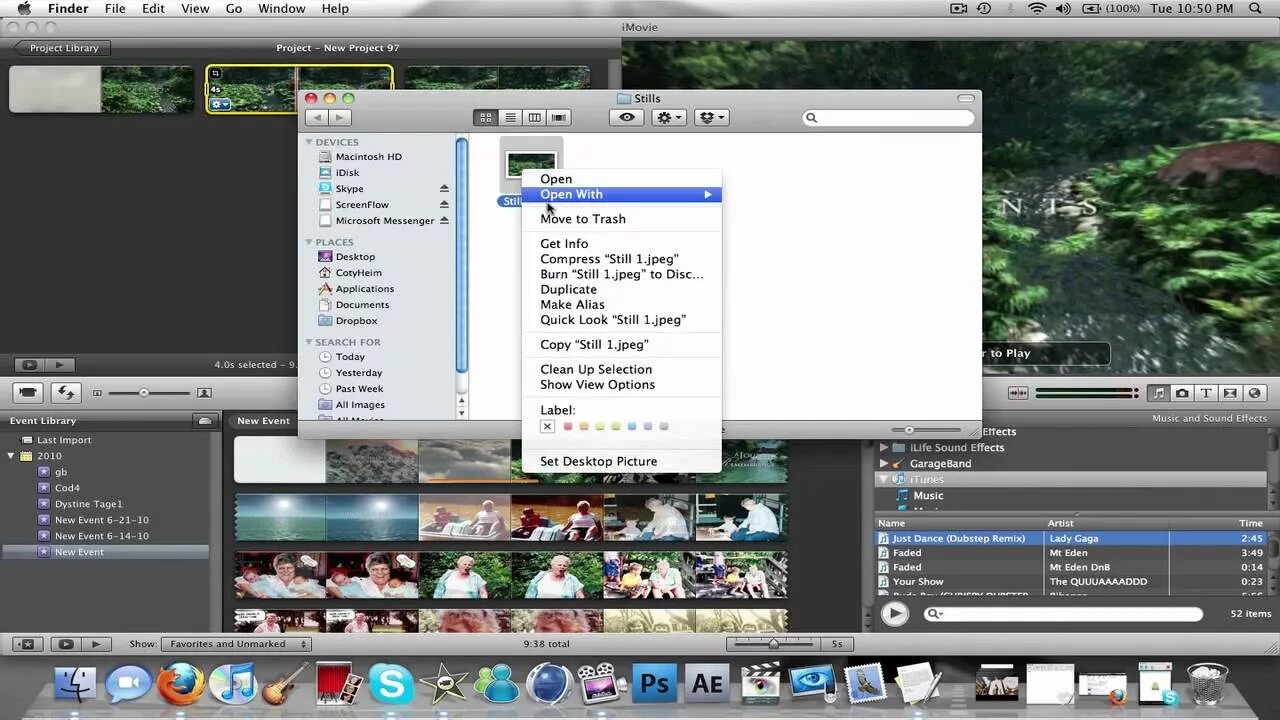Eject ScreenFlow volume in Finder sidebar
Screen dimensions: 1280x720
pos(444,204)
